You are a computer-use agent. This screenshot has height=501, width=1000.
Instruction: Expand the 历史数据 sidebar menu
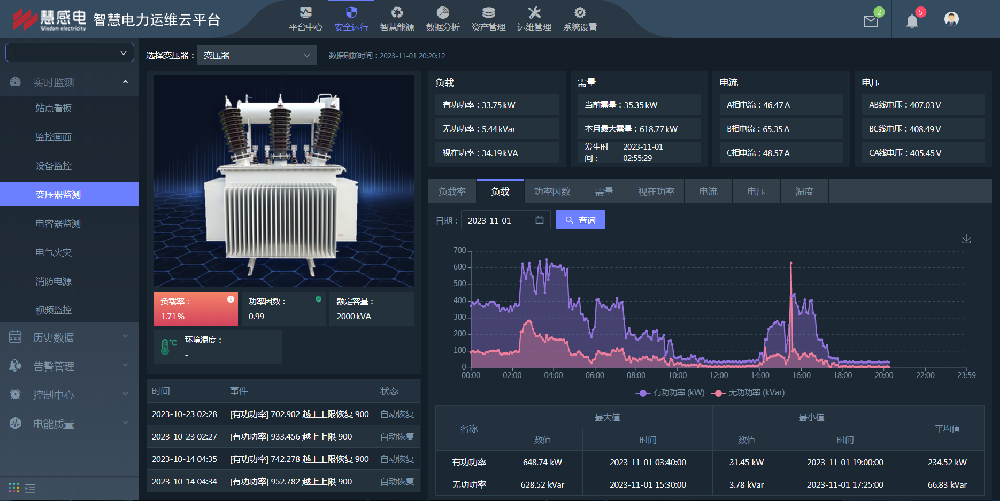(x=69, y=338)
